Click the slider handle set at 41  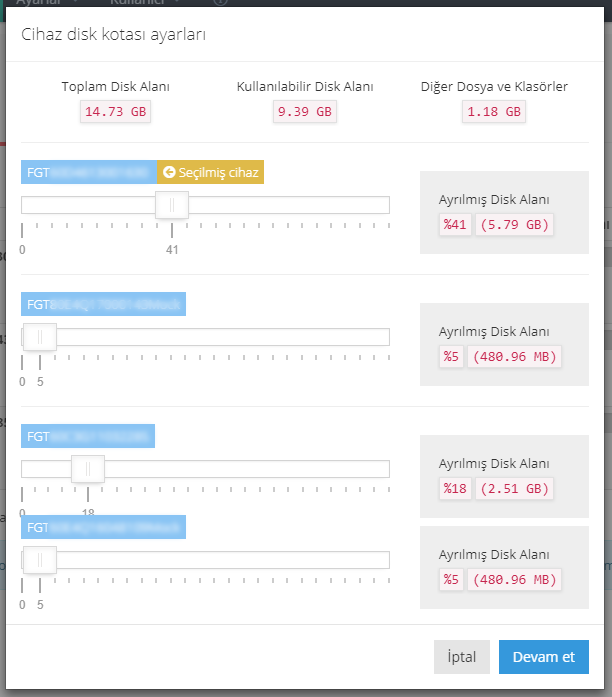coord(172,205)
